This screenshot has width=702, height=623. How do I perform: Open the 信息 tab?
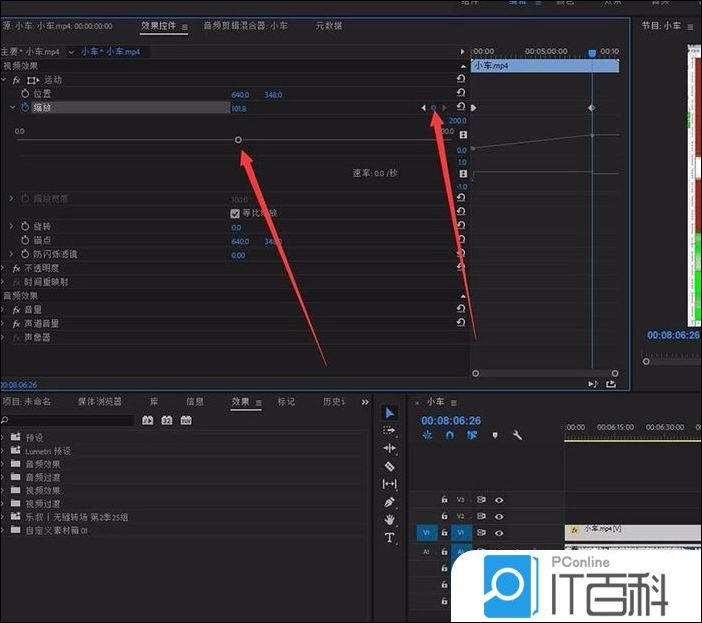pos(195,402)
